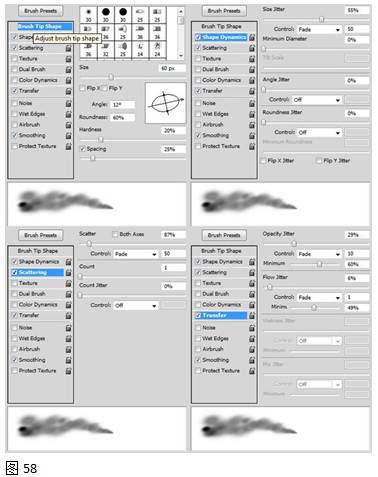The height and width of the screenshot is (477, 378).
Task: Click the Protect Texture lock in the Transfer panel
Action: click(252, 371)
